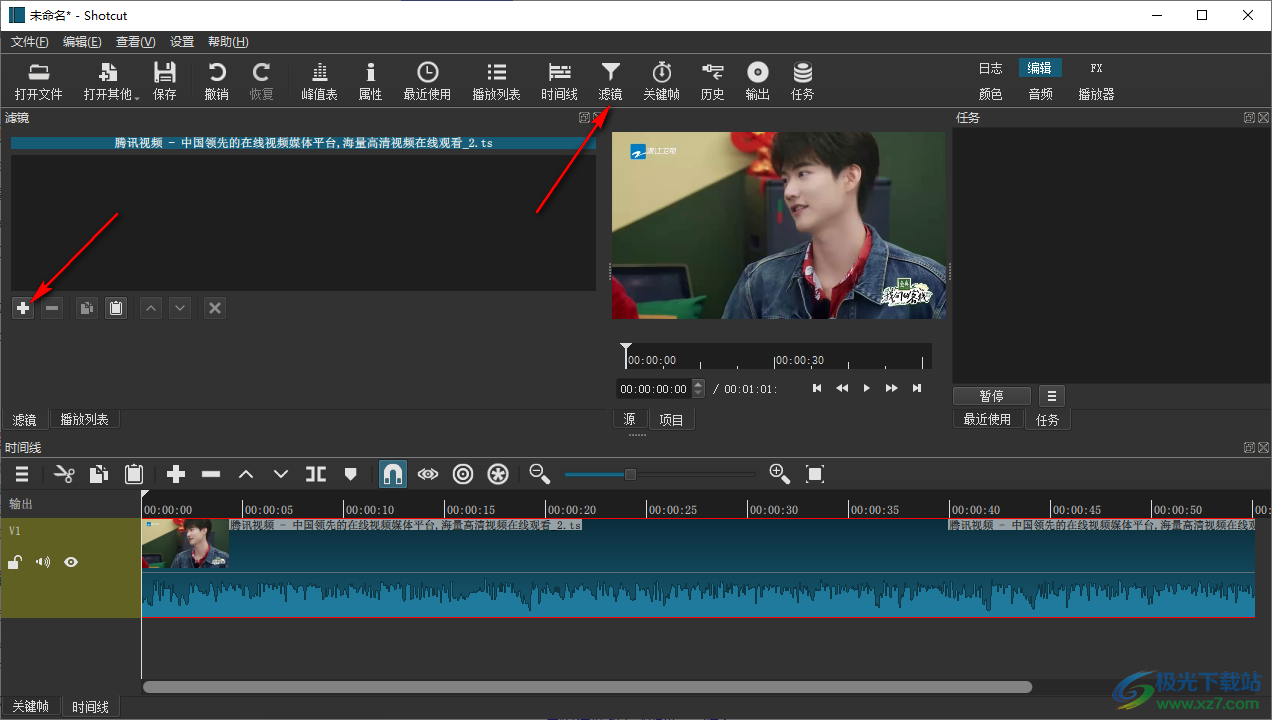Toggle ripple mode target icon

click(x=463, y=474)
